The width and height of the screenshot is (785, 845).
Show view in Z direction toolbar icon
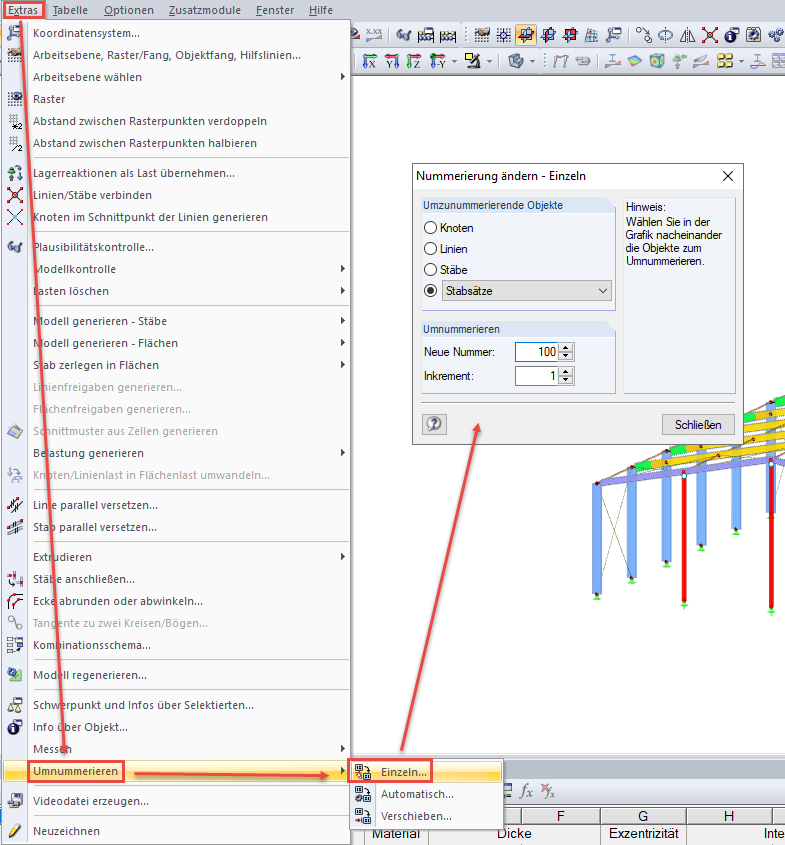[414, 61]
